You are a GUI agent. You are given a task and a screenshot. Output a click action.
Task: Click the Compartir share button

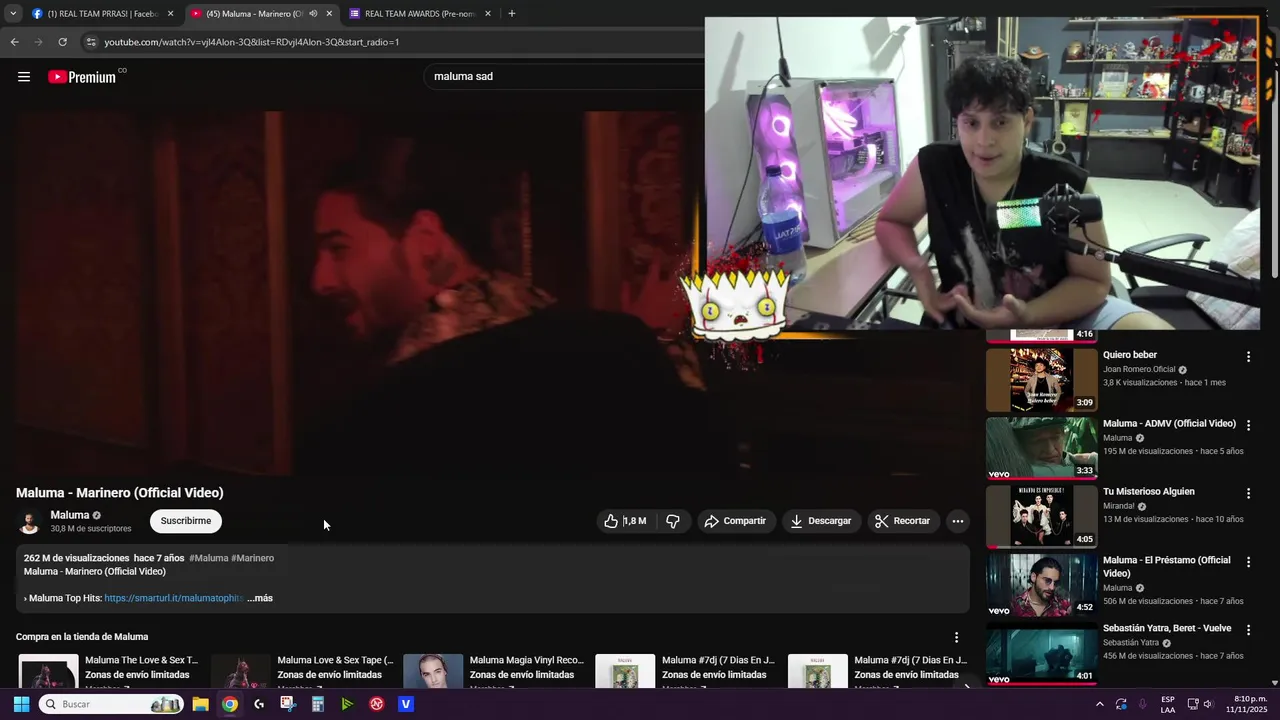(x=735, y=521)
